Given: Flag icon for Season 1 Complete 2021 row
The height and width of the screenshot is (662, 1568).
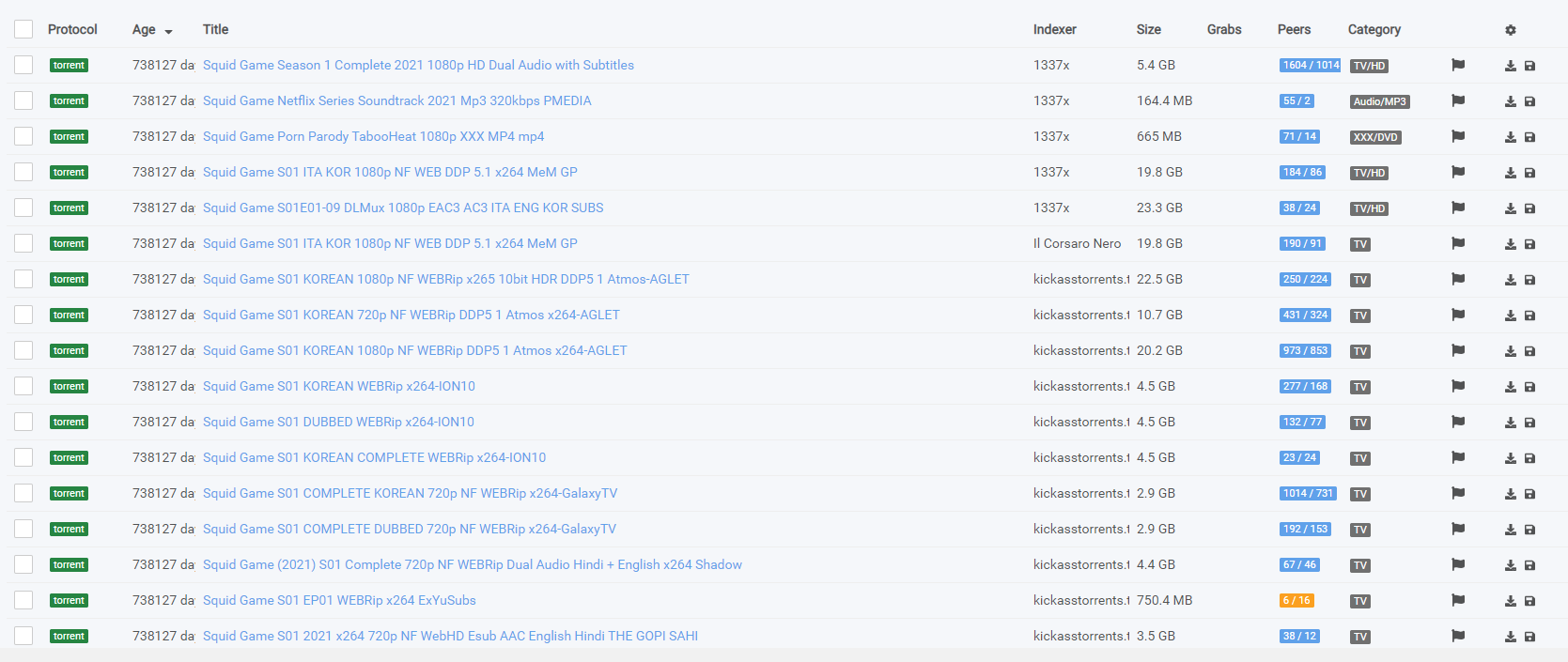Looking at the screenshot, I should tap(1458, 65).
